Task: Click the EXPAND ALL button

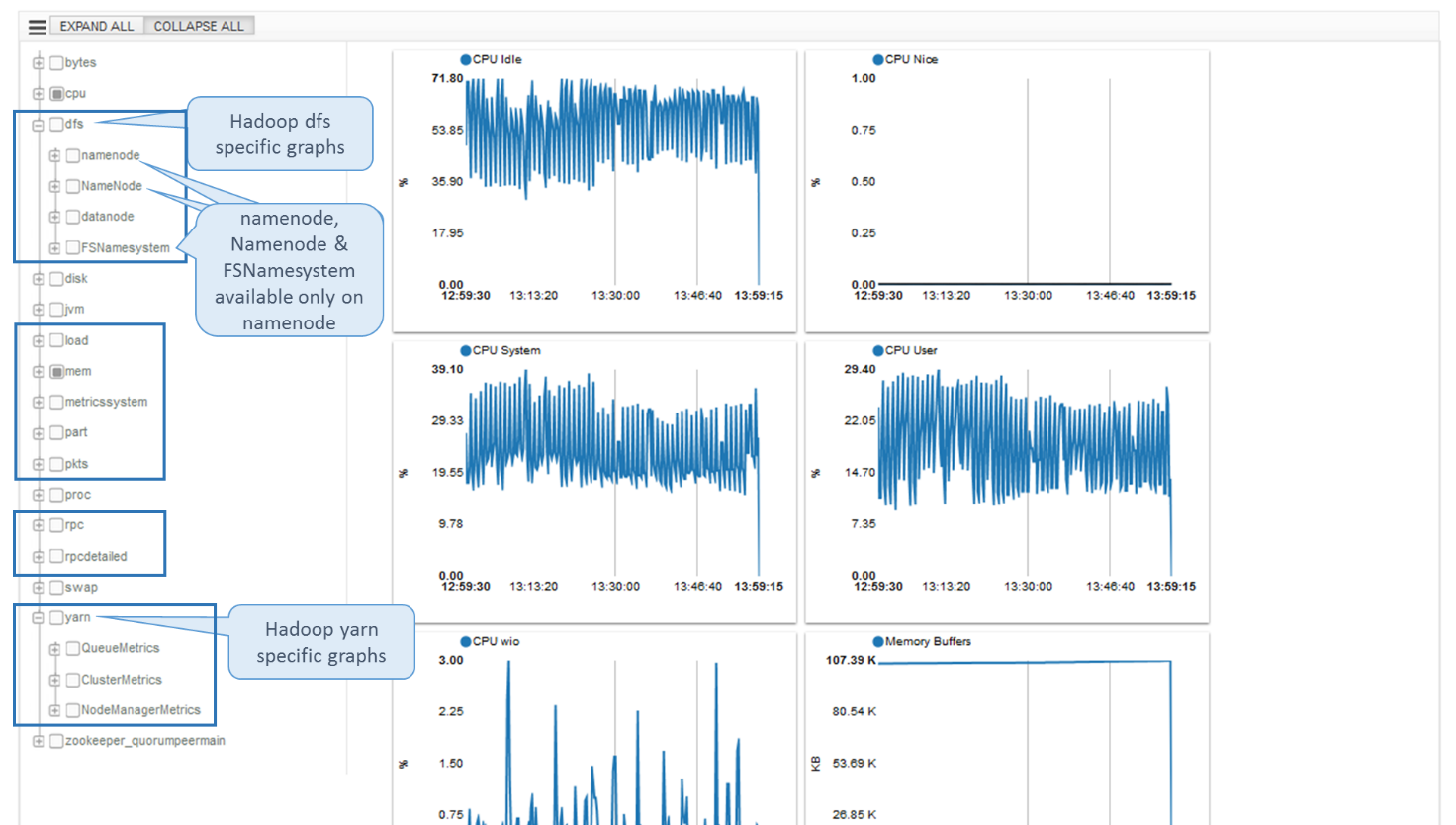Action: coord(97,26)
